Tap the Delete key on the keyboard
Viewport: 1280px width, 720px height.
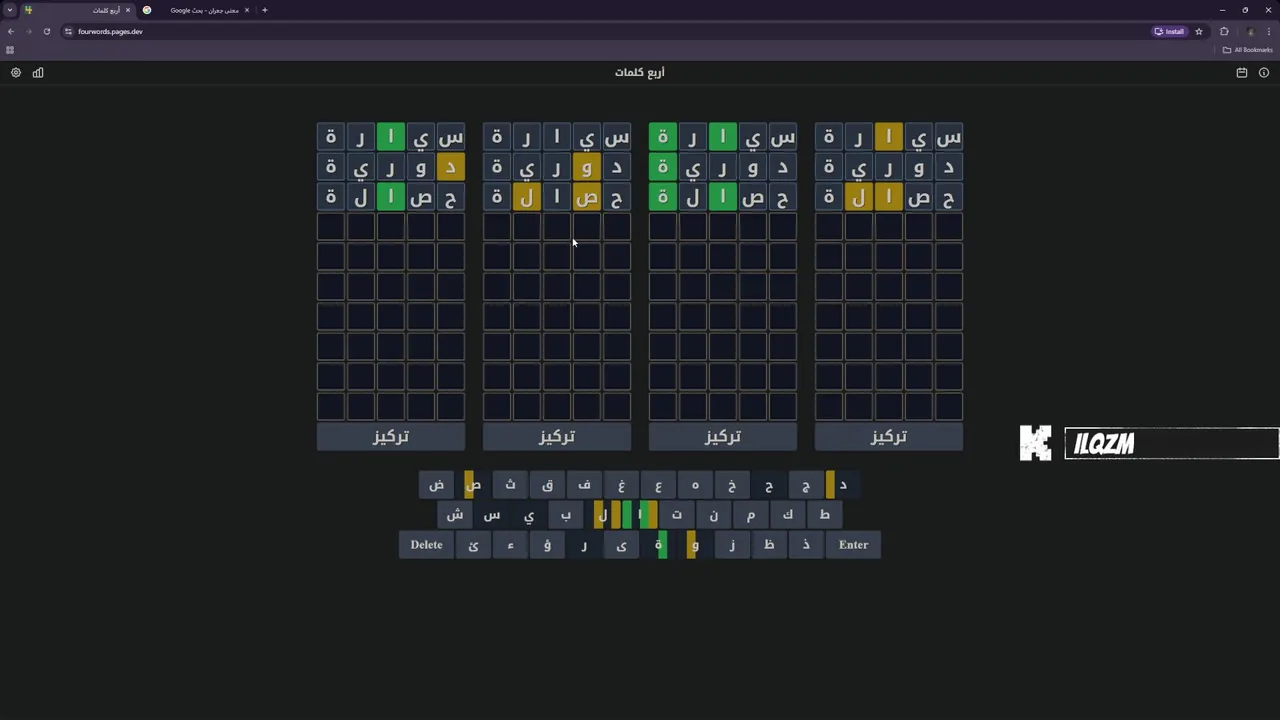point(426,545)
